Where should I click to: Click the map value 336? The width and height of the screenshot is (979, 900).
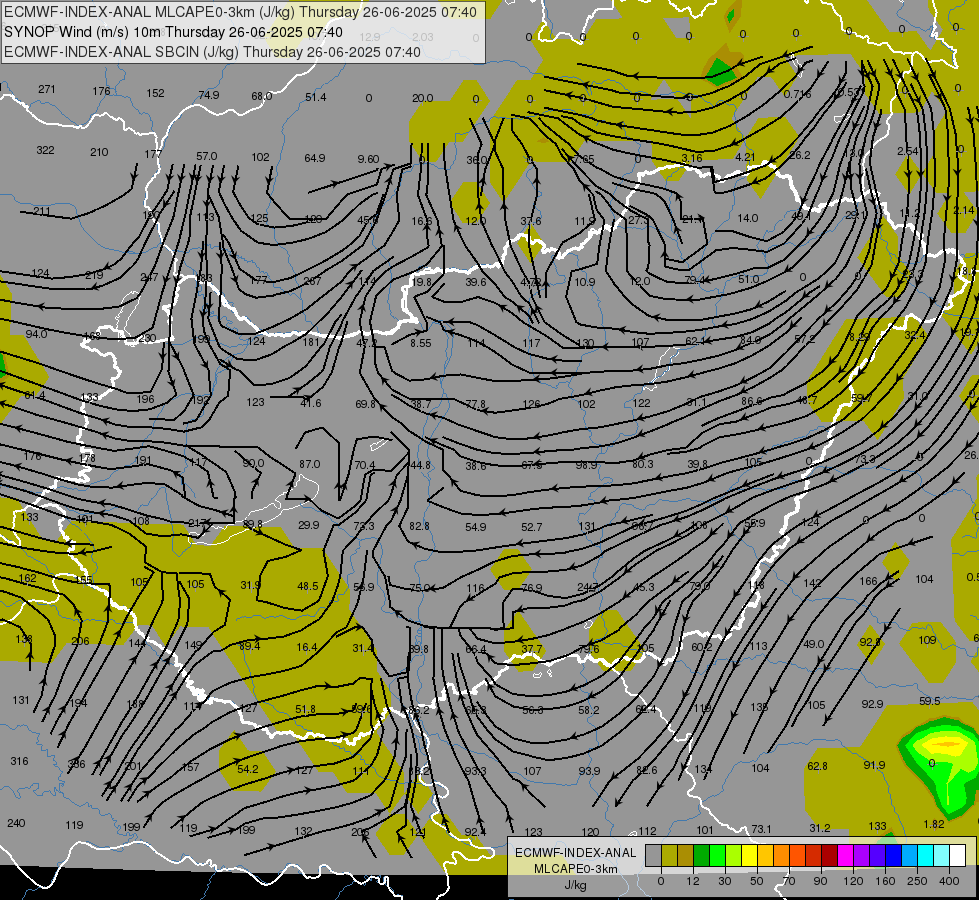76,764
